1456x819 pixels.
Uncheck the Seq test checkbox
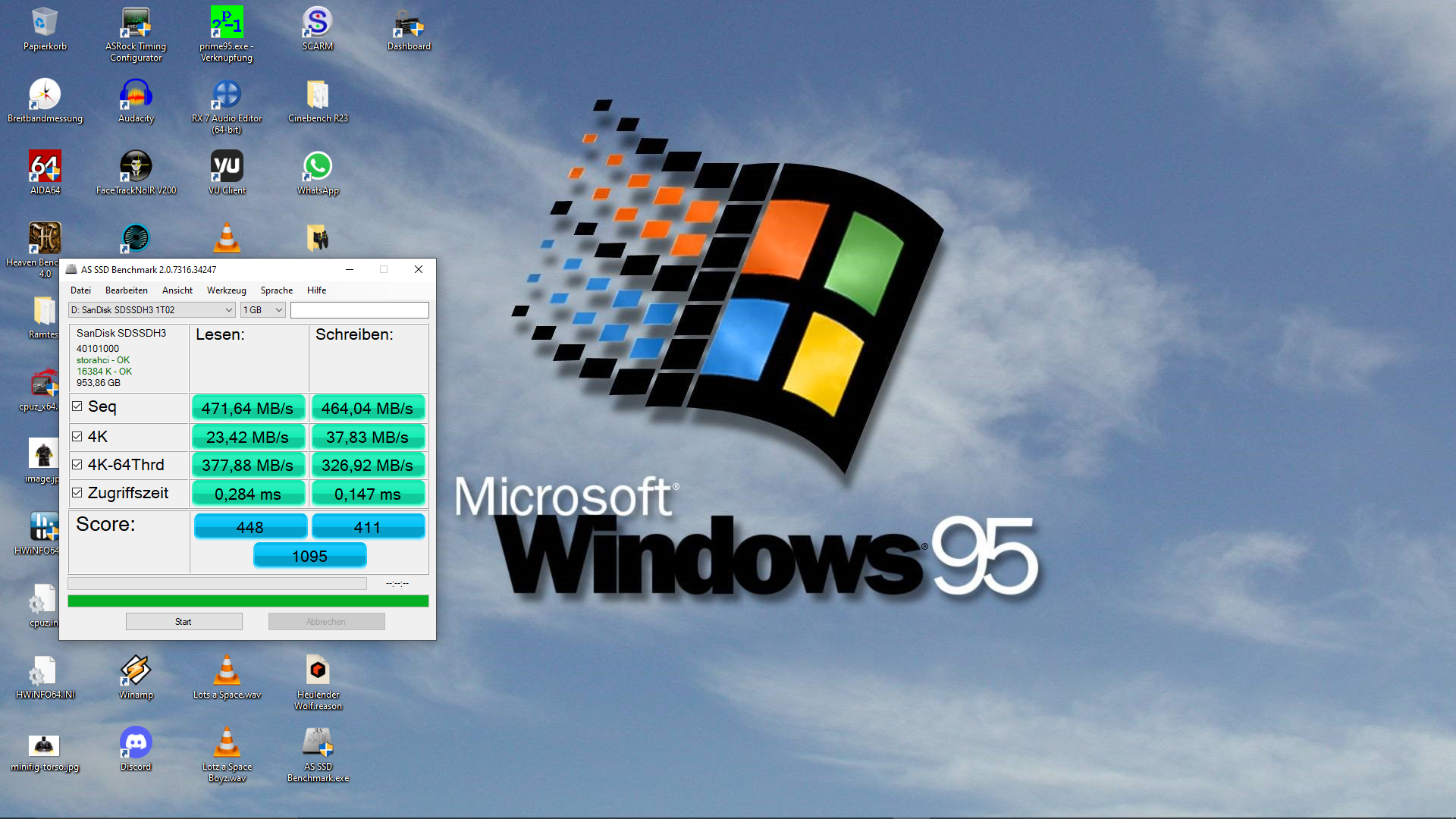(77, 406)
